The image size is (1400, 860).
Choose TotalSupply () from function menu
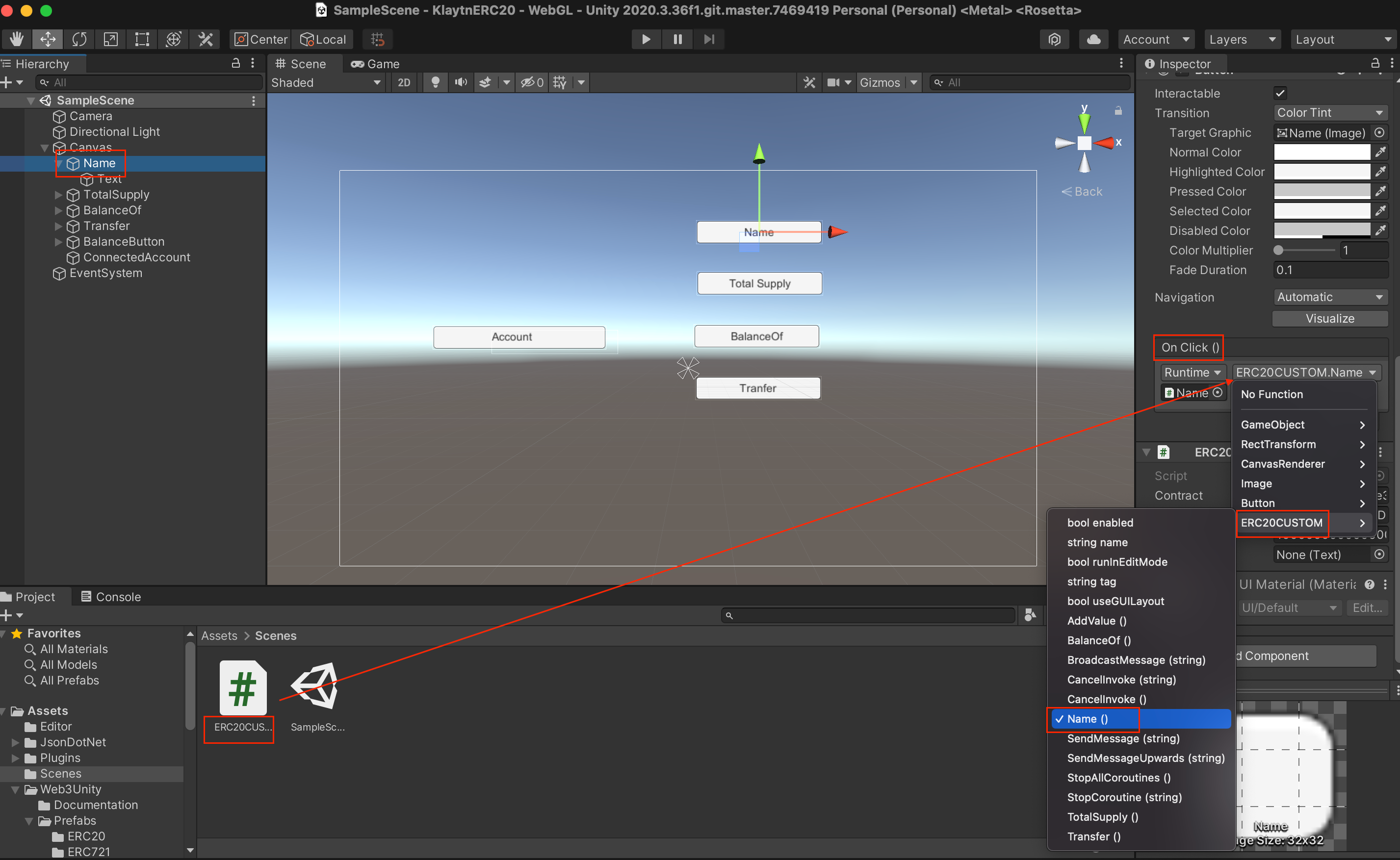tap(1102, 816)
